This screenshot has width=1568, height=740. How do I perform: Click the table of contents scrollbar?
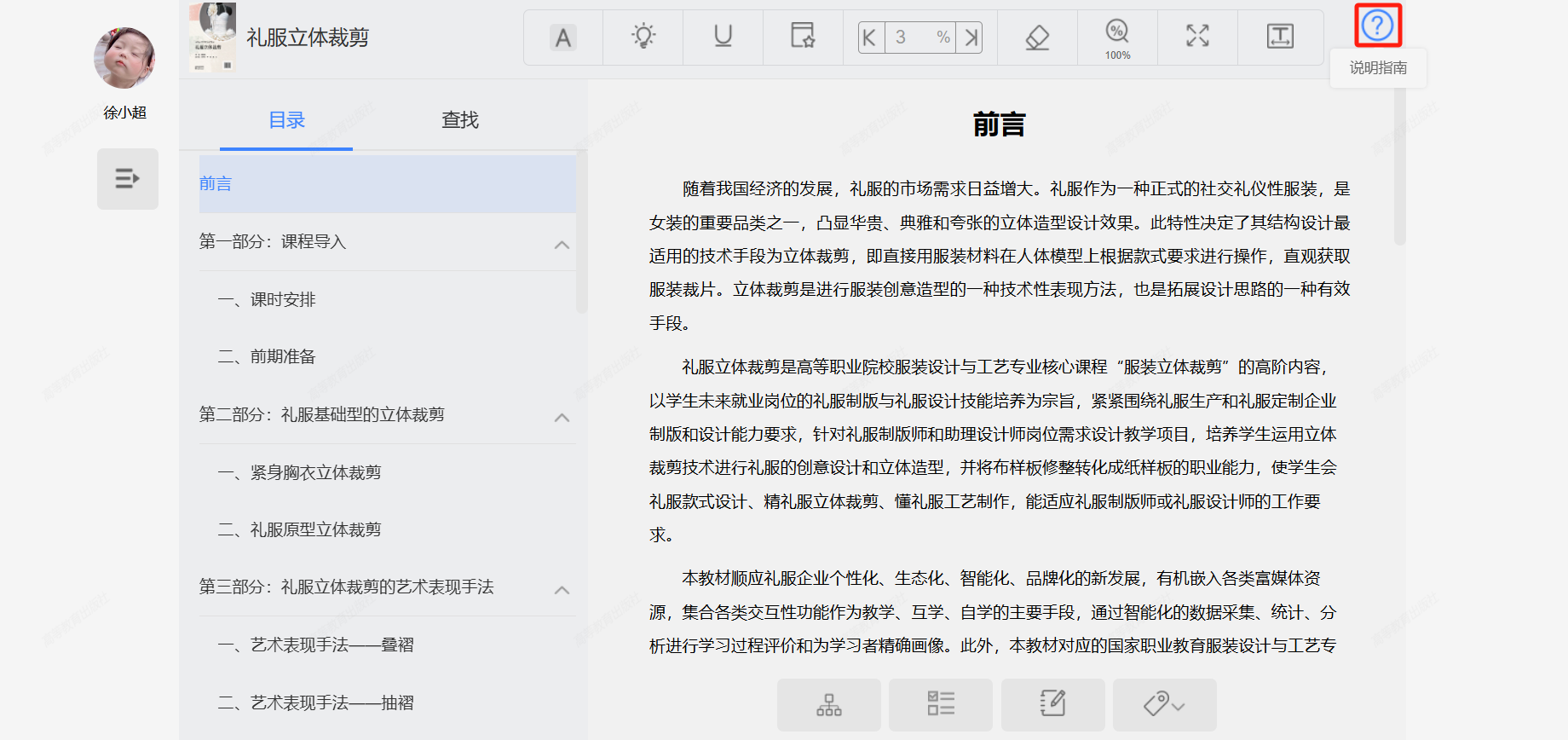(x=582, y=232)
